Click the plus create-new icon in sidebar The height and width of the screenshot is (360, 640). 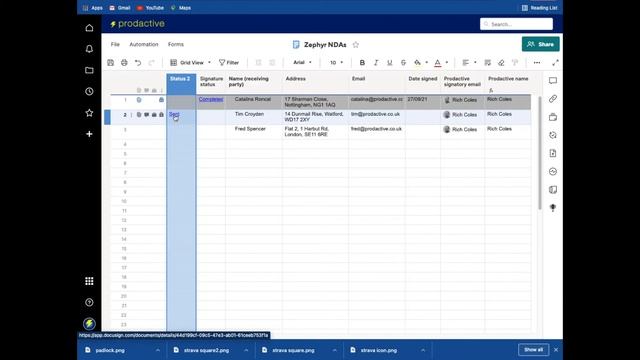(89, 134)
